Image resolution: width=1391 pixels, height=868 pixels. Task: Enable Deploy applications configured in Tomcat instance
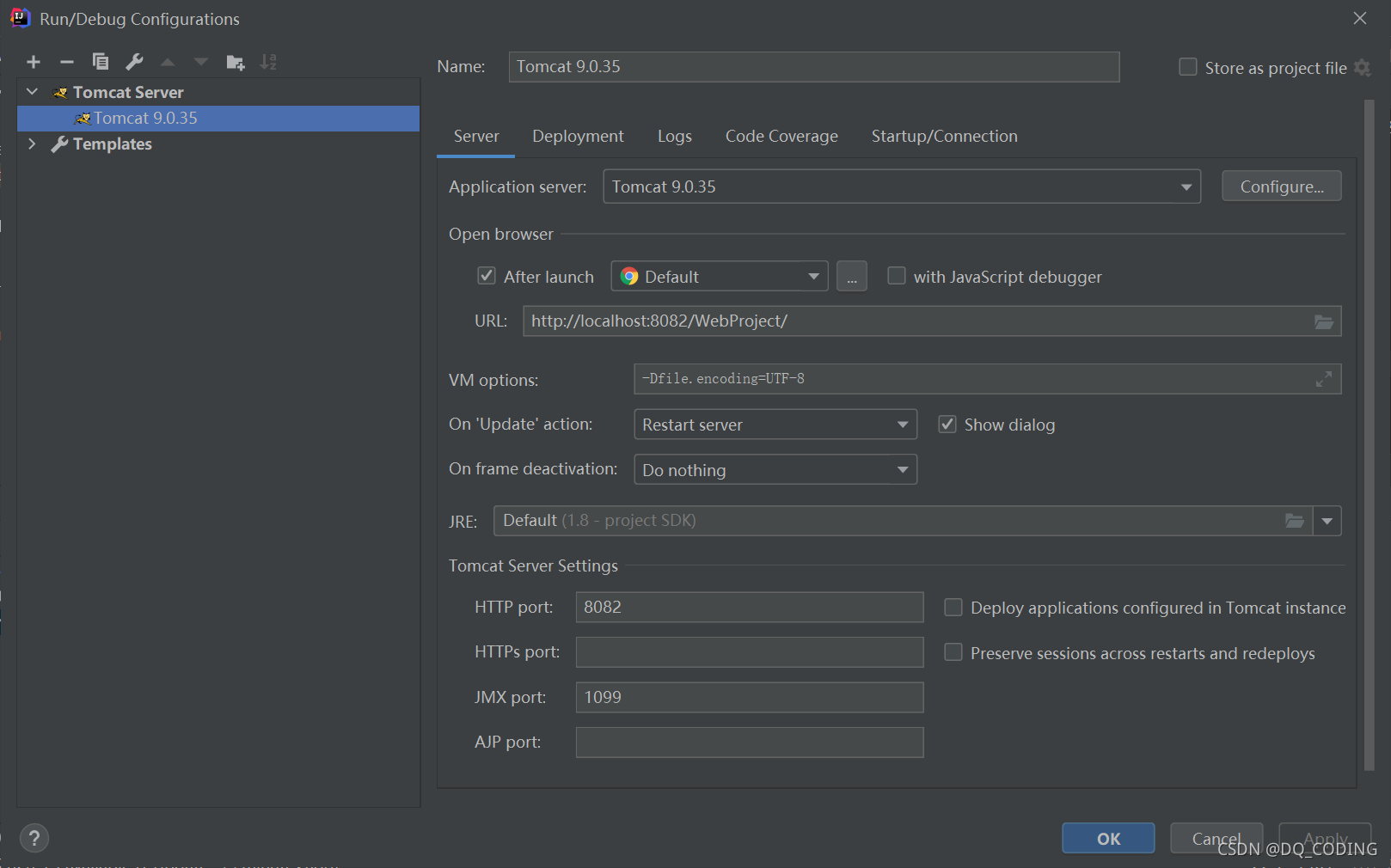tap(953, 608)
